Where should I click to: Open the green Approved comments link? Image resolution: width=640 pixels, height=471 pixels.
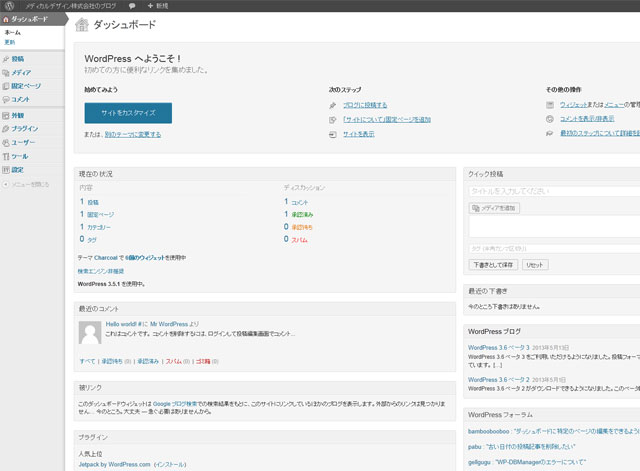tap(302, 215)
